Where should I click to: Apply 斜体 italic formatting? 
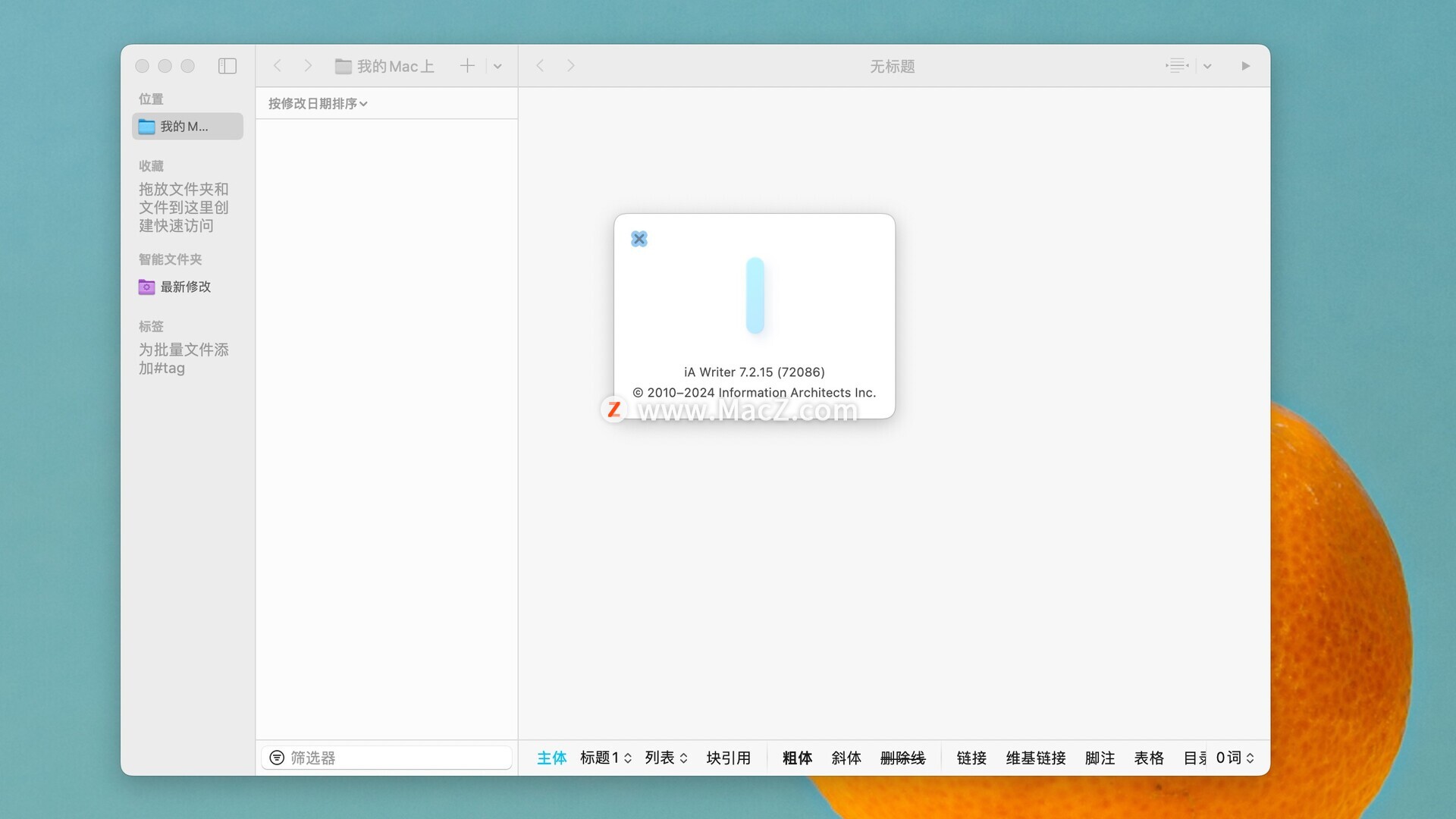(846, 758)
